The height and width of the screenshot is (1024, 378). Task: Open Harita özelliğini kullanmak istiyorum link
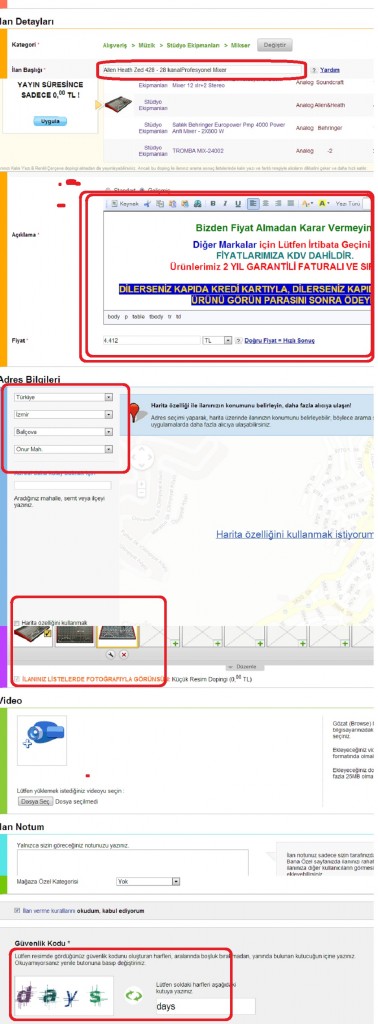295,534
